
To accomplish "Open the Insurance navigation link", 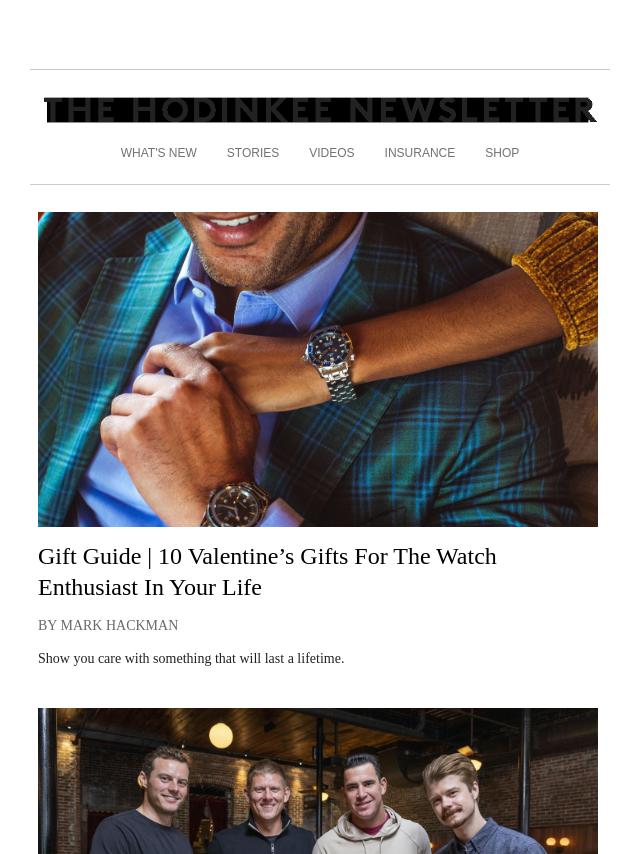I will coord(419,153).
